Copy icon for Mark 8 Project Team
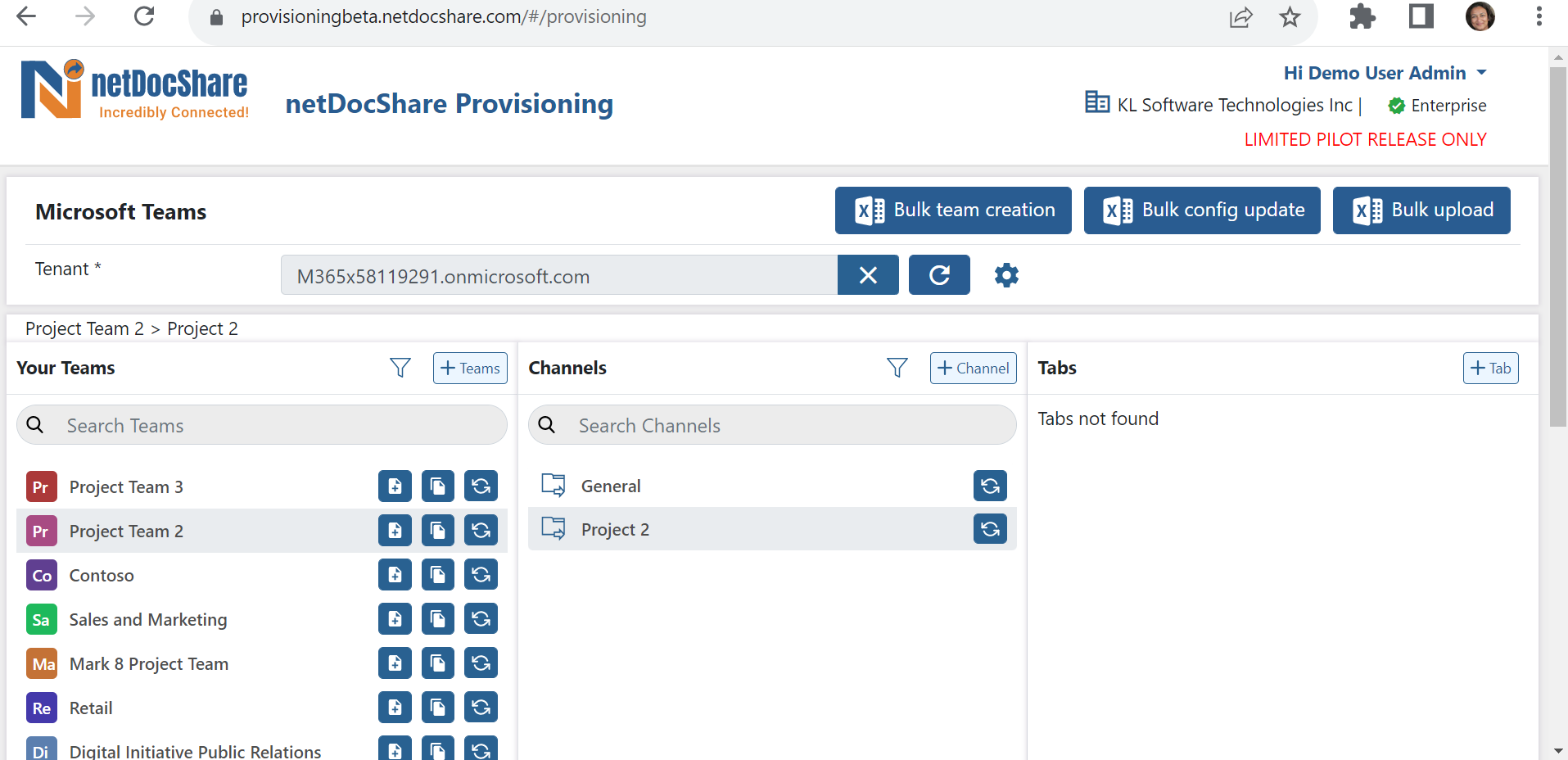1568x760 pixels. 438,663
